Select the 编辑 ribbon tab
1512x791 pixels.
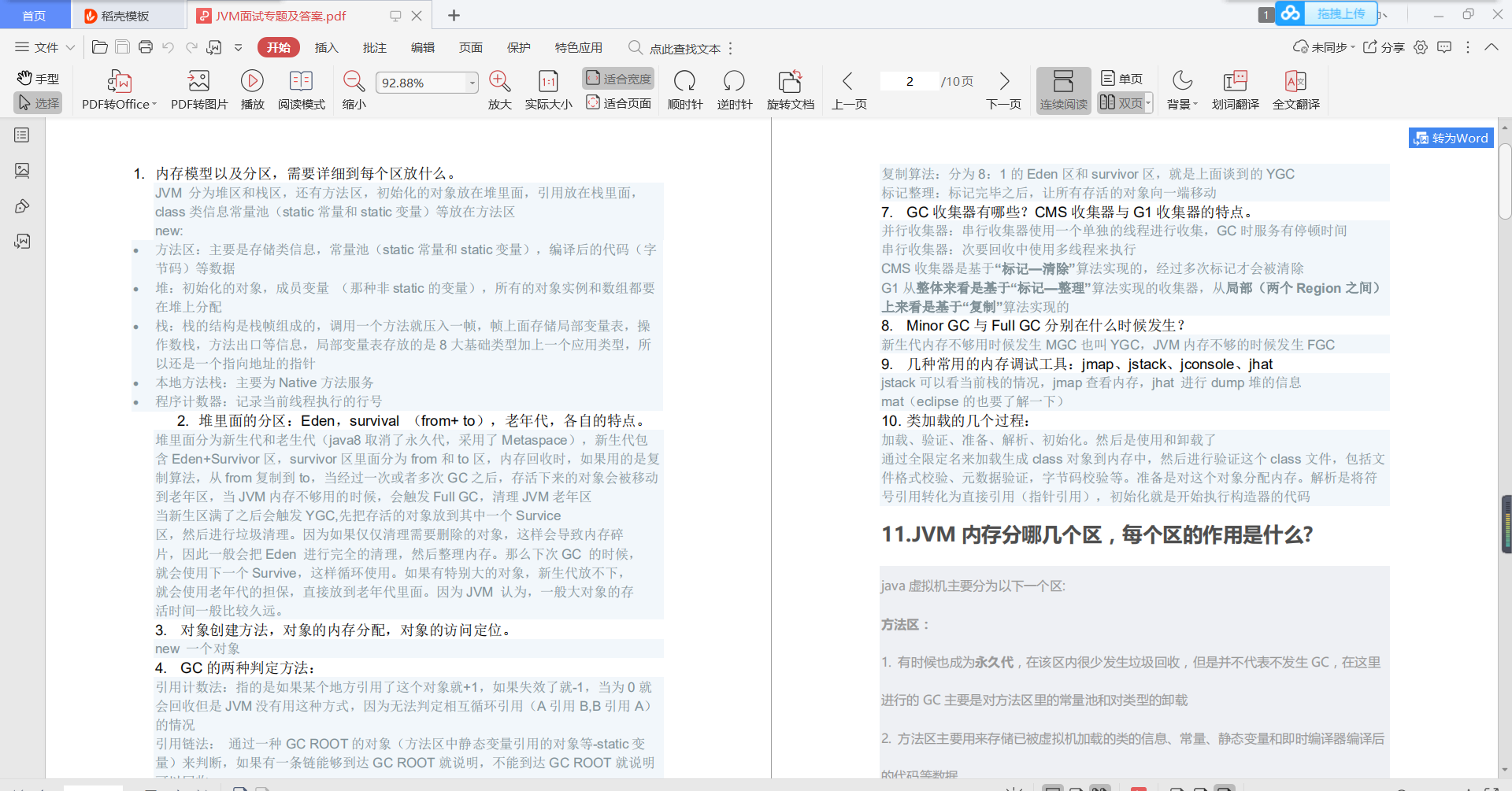coord(422,47)
